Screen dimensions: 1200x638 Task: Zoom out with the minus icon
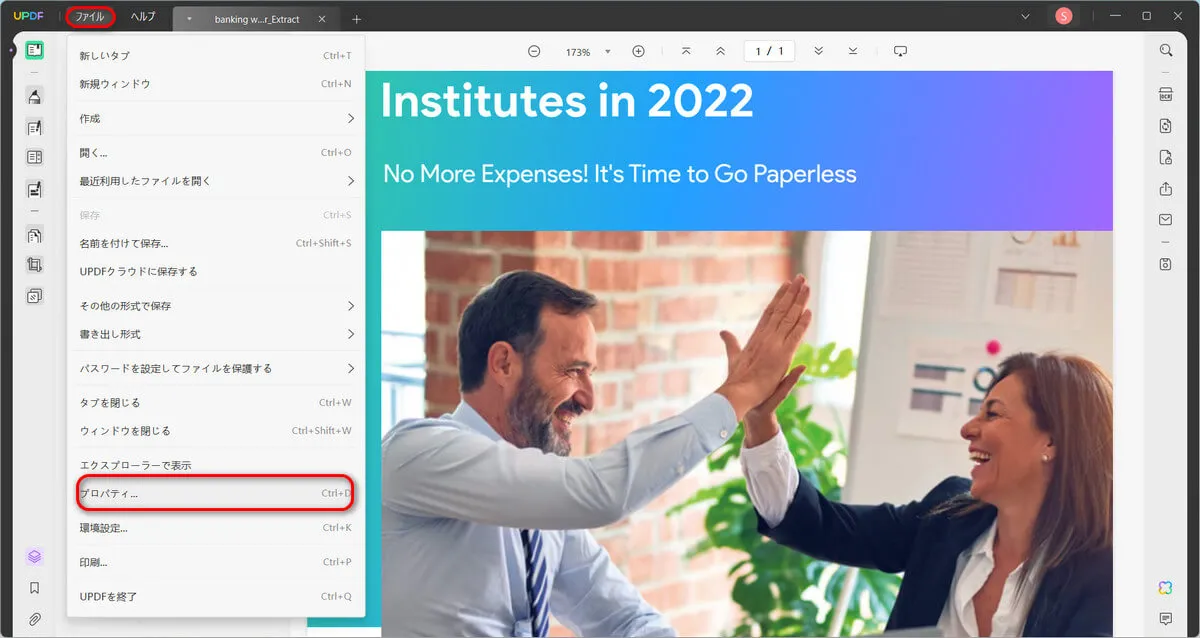534,52
